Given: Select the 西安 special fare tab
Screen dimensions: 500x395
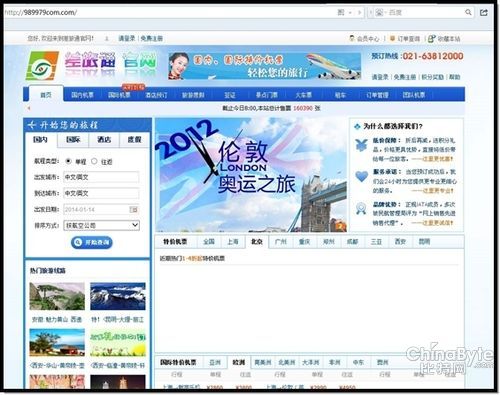Looking at the screenshot, I should (400, 242).
